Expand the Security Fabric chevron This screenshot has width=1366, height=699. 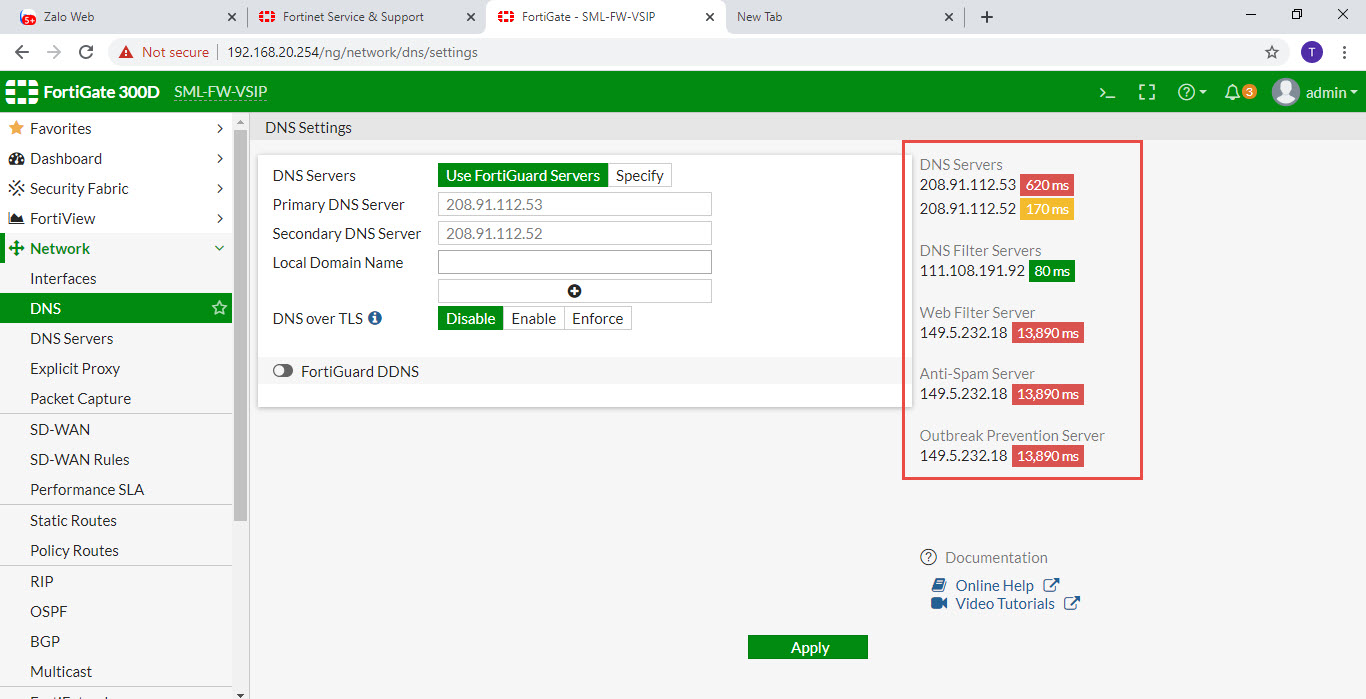click(x=220, y=188)
